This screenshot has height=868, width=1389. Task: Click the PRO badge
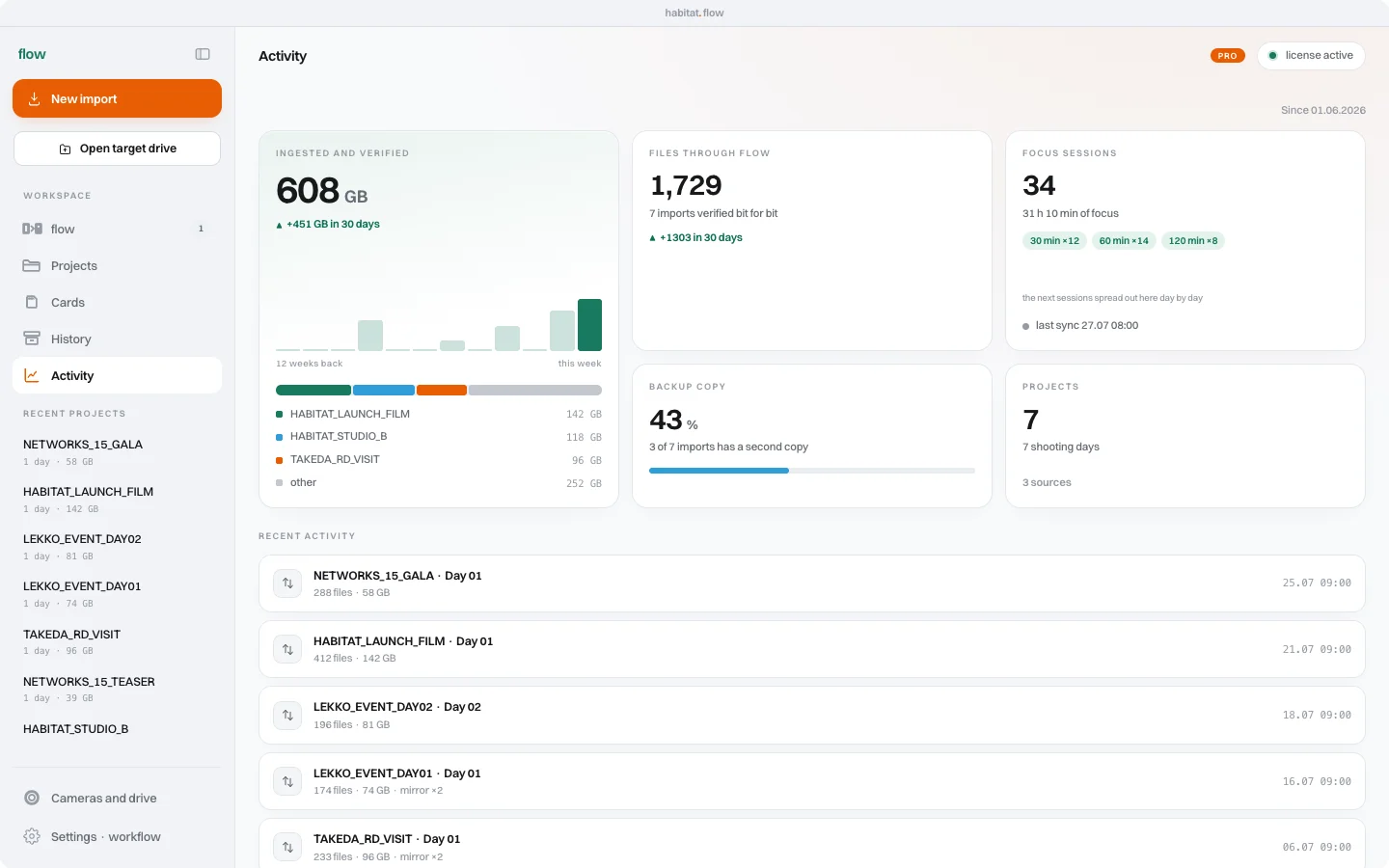[1227, 56]
